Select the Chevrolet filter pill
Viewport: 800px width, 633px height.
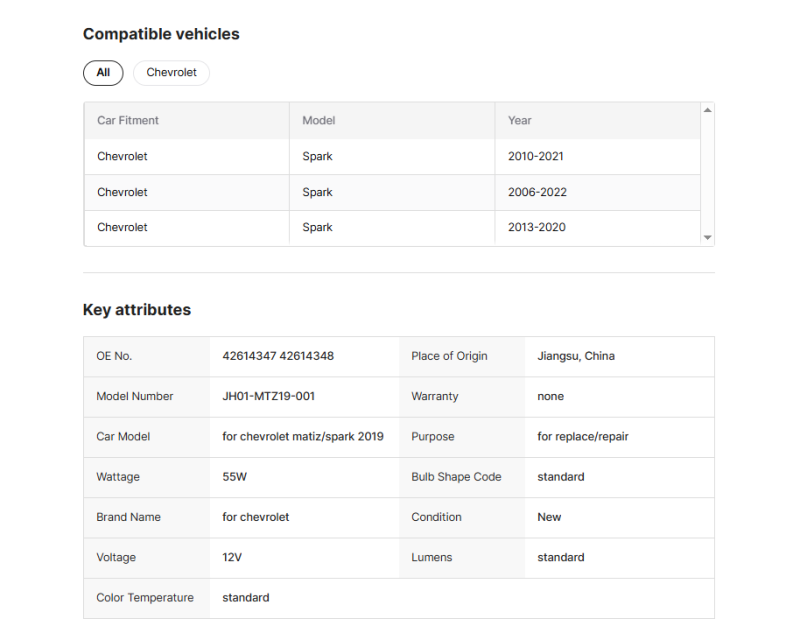pos(171,73)
